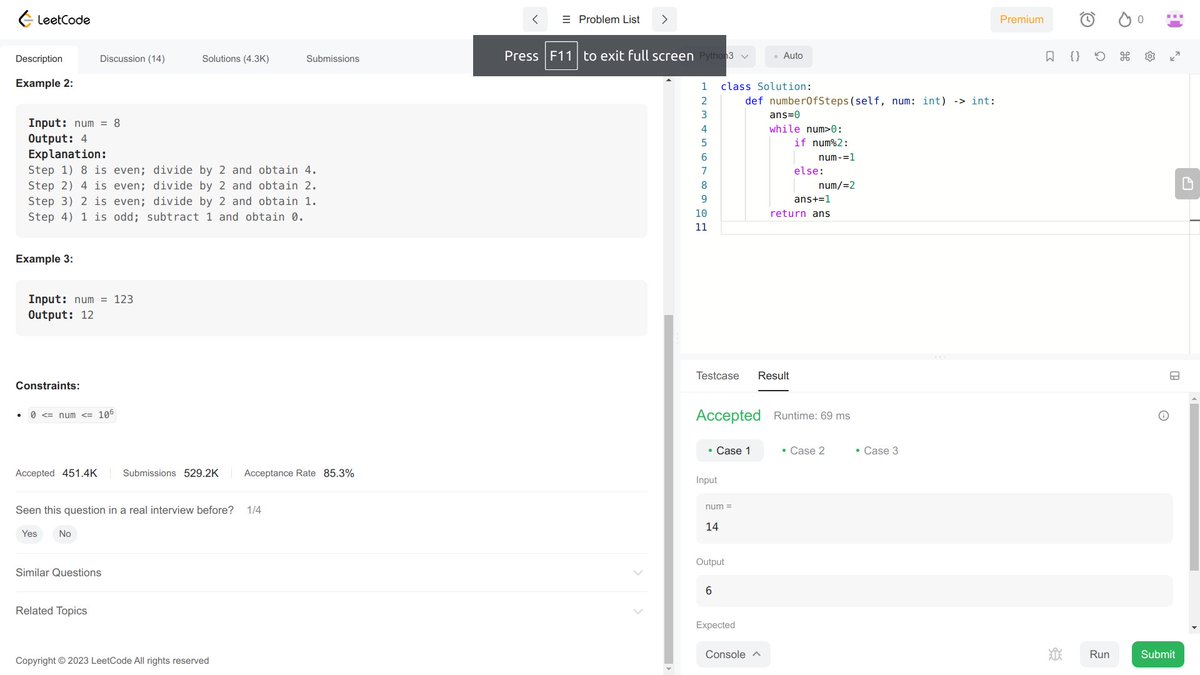
Task: Open the Submissions tab
Action: 333,59
